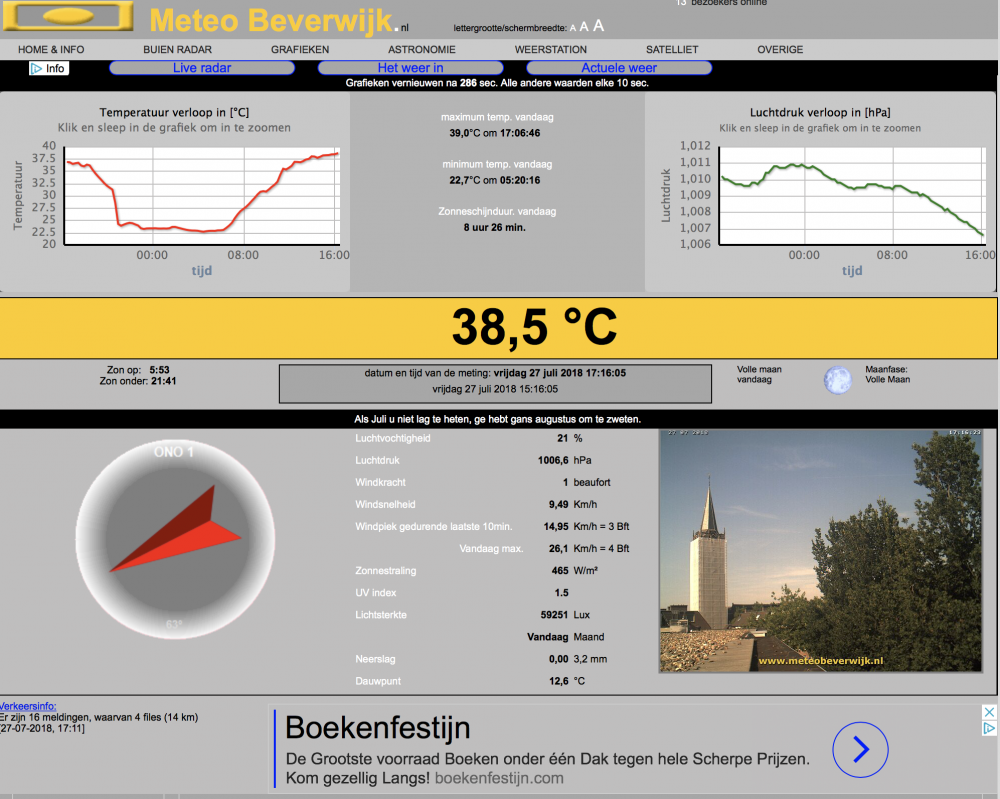Click the yellow Meteo Beverwijk logo
Screen dimensions: 1000x799
tap(68, 16)
